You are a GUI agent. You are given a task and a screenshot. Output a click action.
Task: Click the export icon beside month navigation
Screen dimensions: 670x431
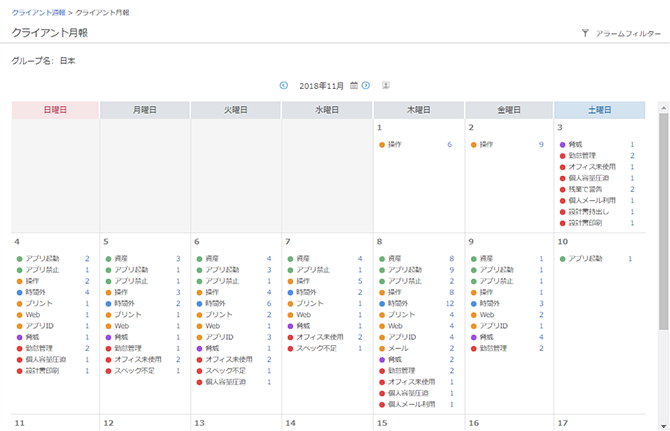(386, 86)
